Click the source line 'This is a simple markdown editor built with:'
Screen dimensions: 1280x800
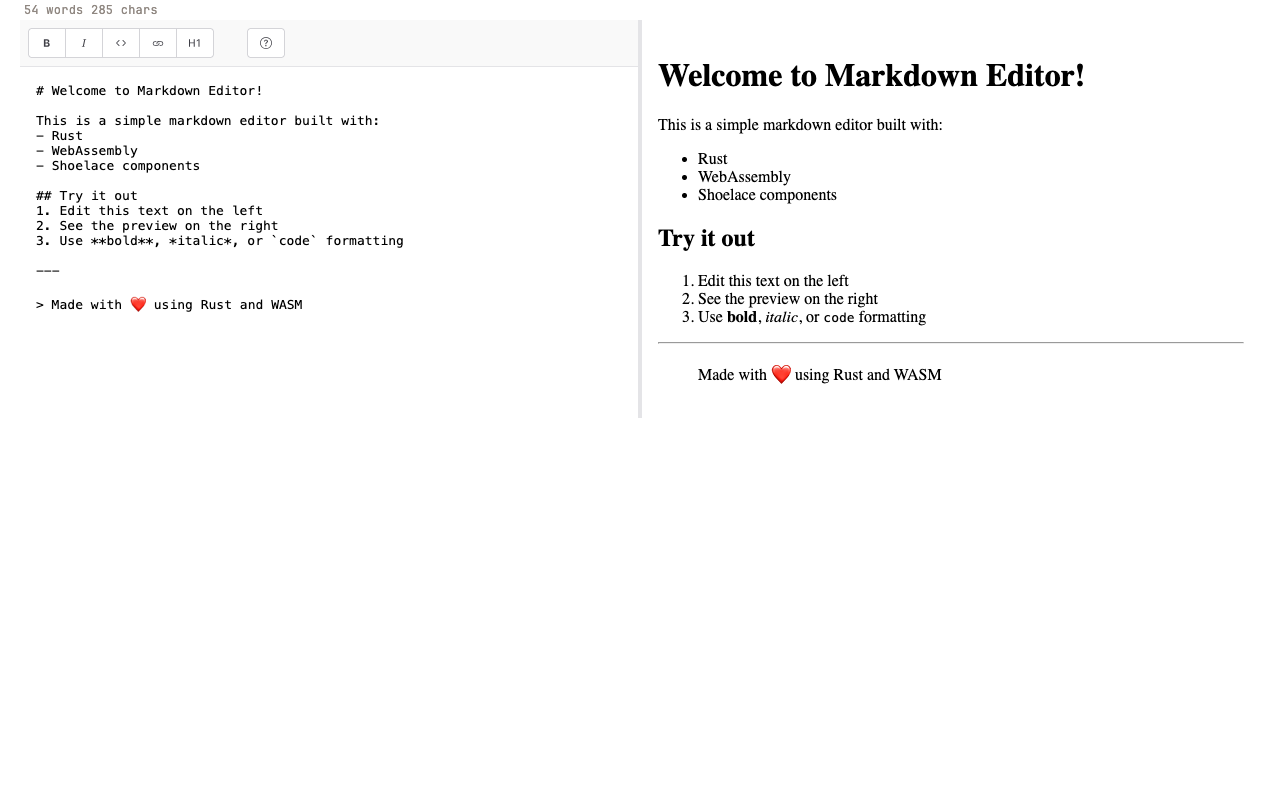[208, 121]
